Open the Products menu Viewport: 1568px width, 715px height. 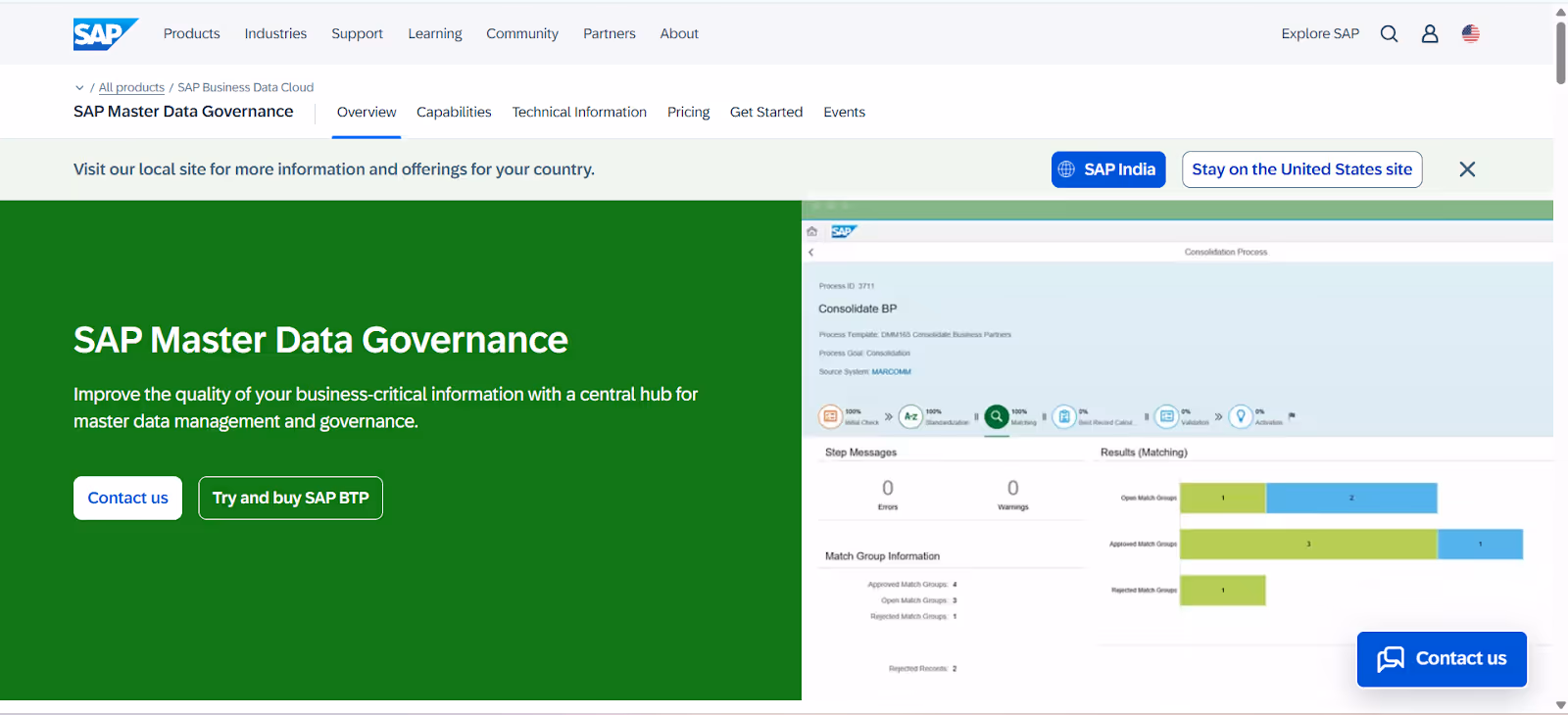(192, 33)
